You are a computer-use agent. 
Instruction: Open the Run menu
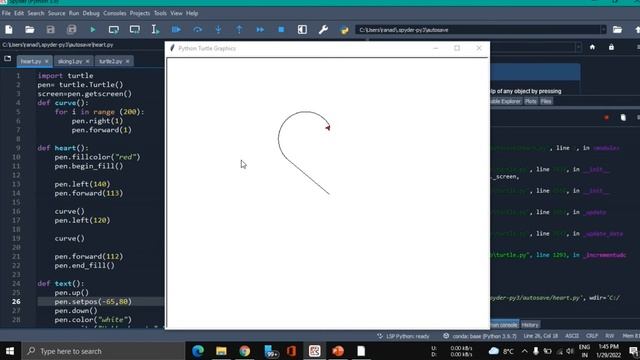[x=73, y=13]
